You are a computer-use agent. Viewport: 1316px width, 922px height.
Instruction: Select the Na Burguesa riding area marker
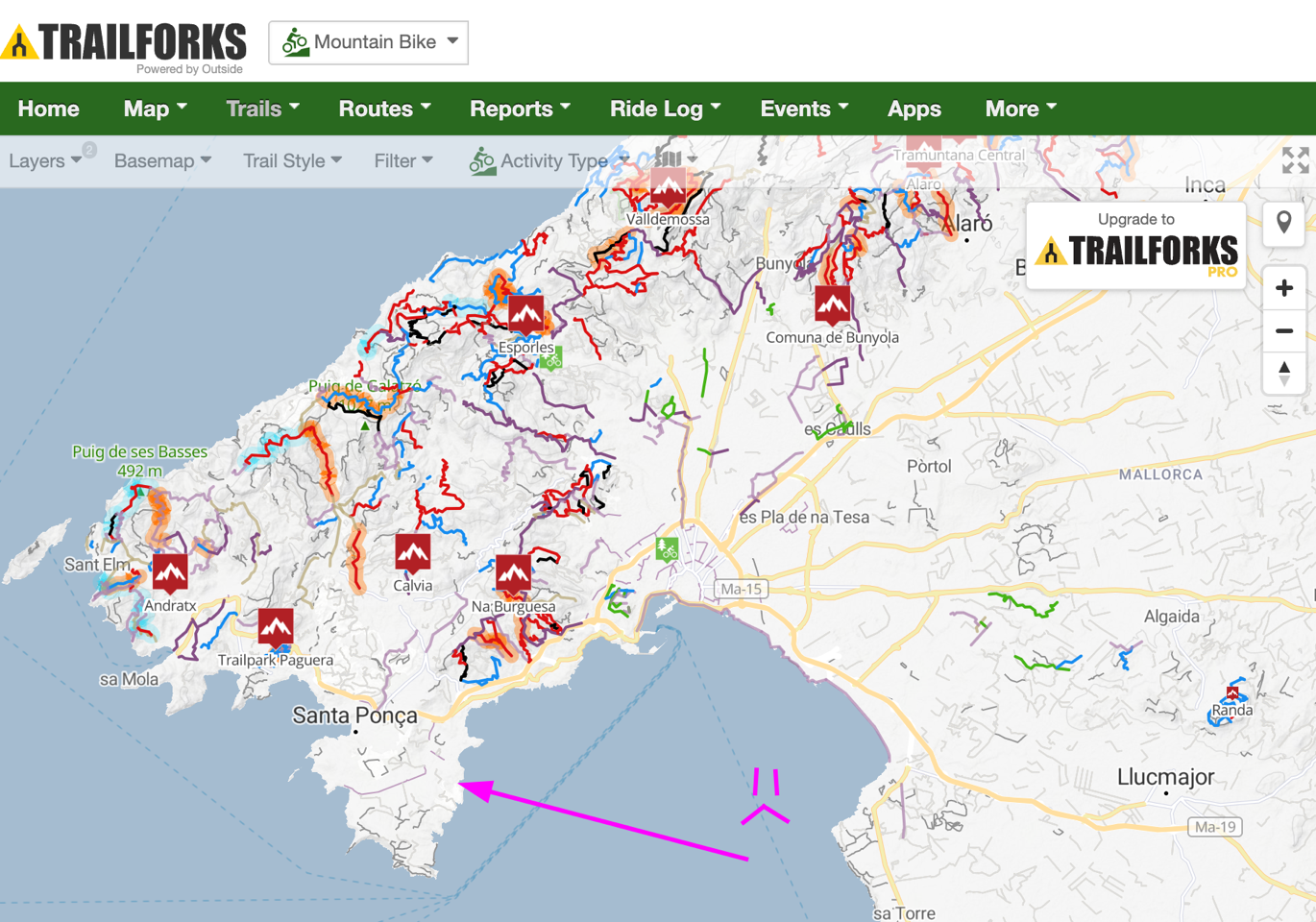coord(513,574)
